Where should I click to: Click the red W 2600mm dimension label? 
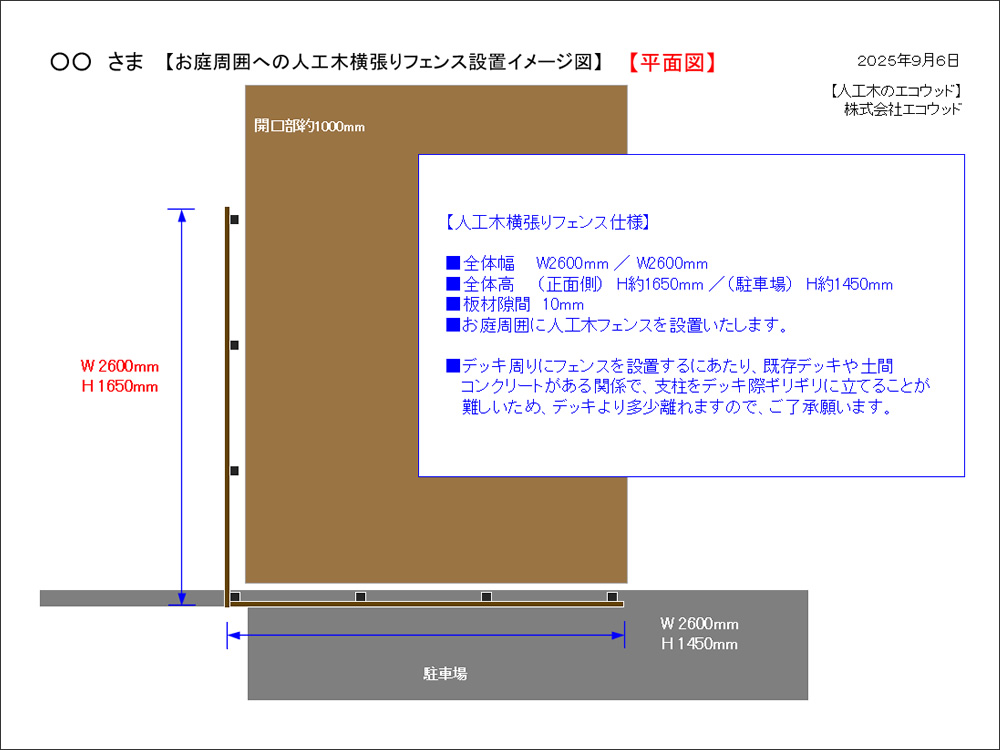(119, 366)
